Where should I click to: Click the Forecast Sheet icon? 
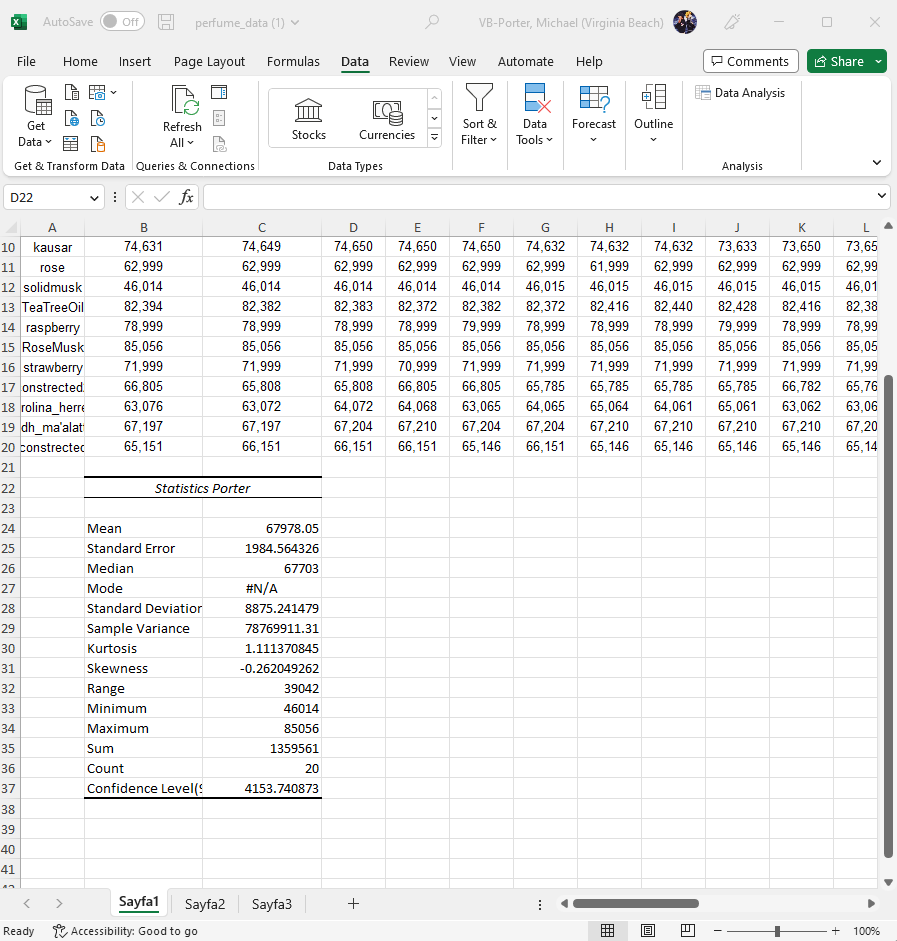(594, 118)
